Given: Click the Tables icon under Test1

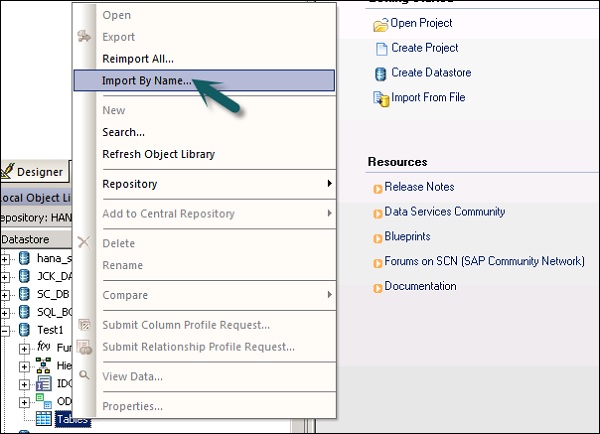Looking at the screenshot, I should tap(44, 418).
